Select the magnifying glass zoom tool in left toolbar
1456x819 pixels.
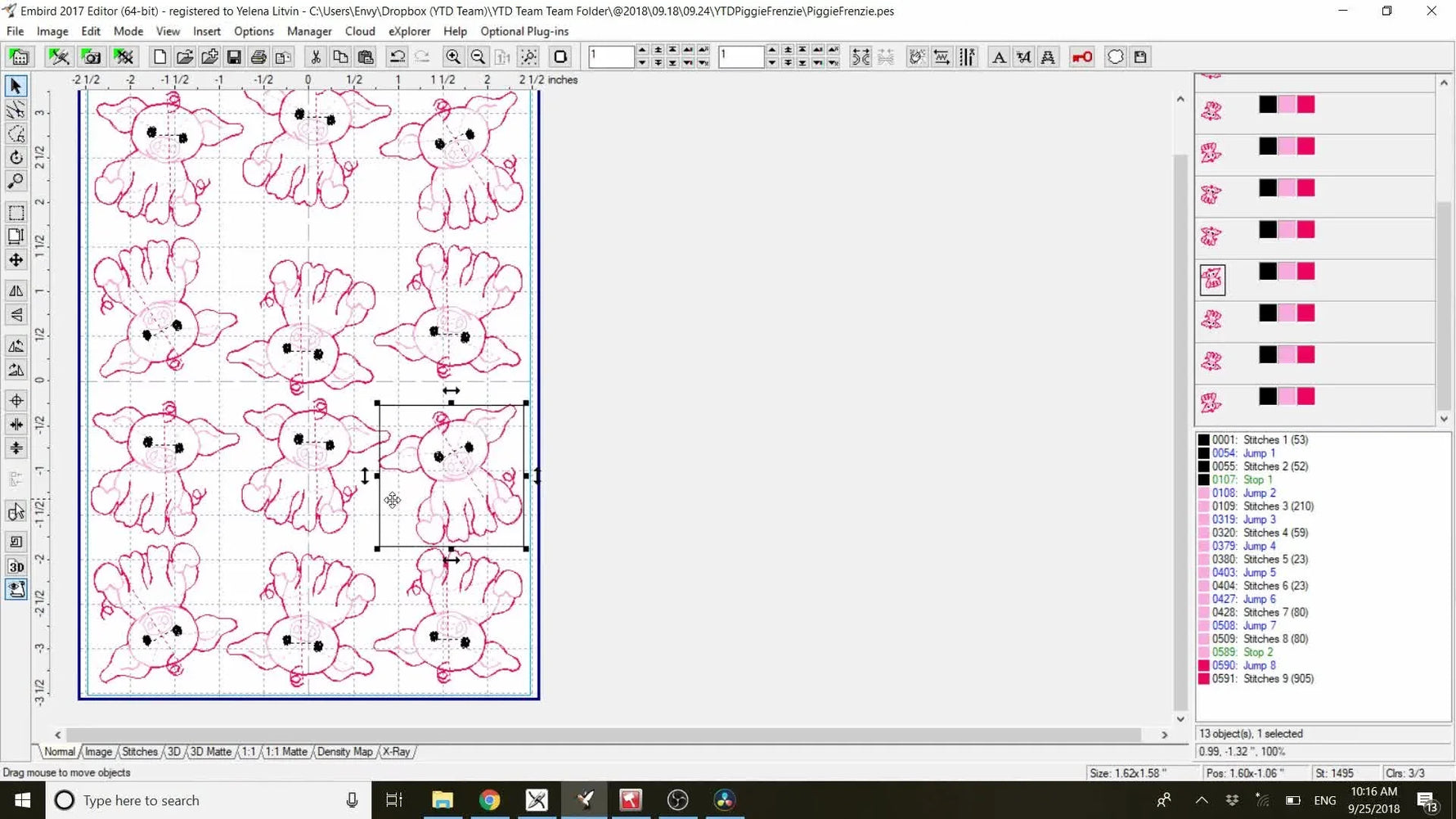point(16,181)
